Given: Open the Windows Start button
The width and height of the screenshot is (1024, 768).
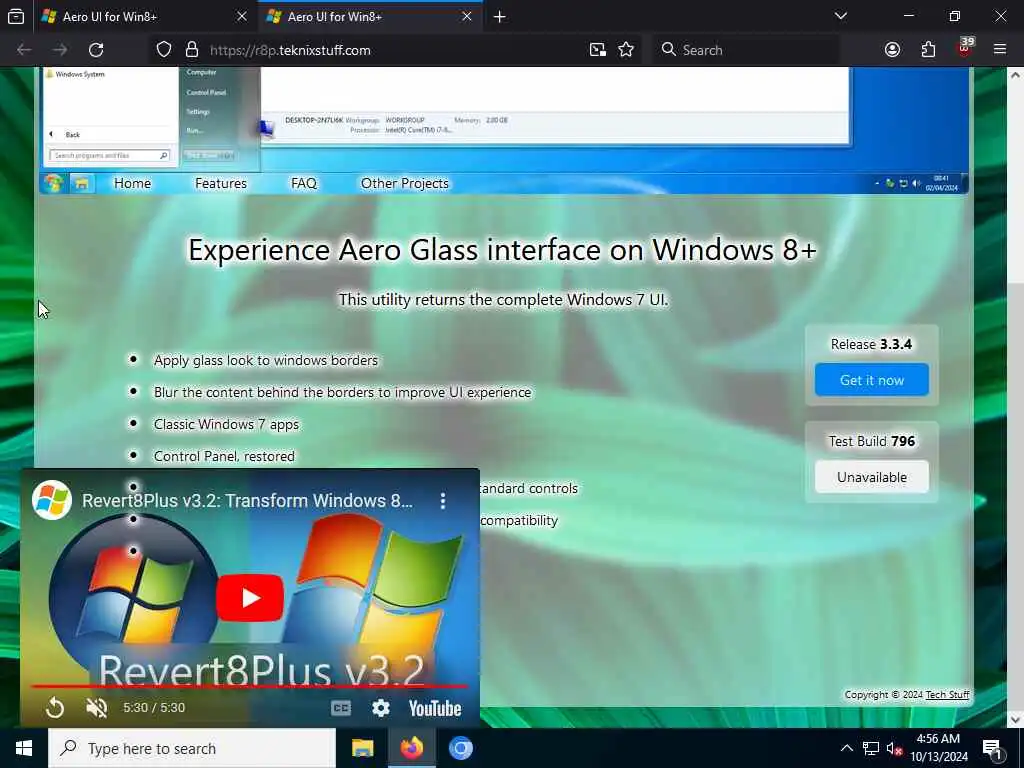Looking at the screenshot, I should click(x=24, y=748).
